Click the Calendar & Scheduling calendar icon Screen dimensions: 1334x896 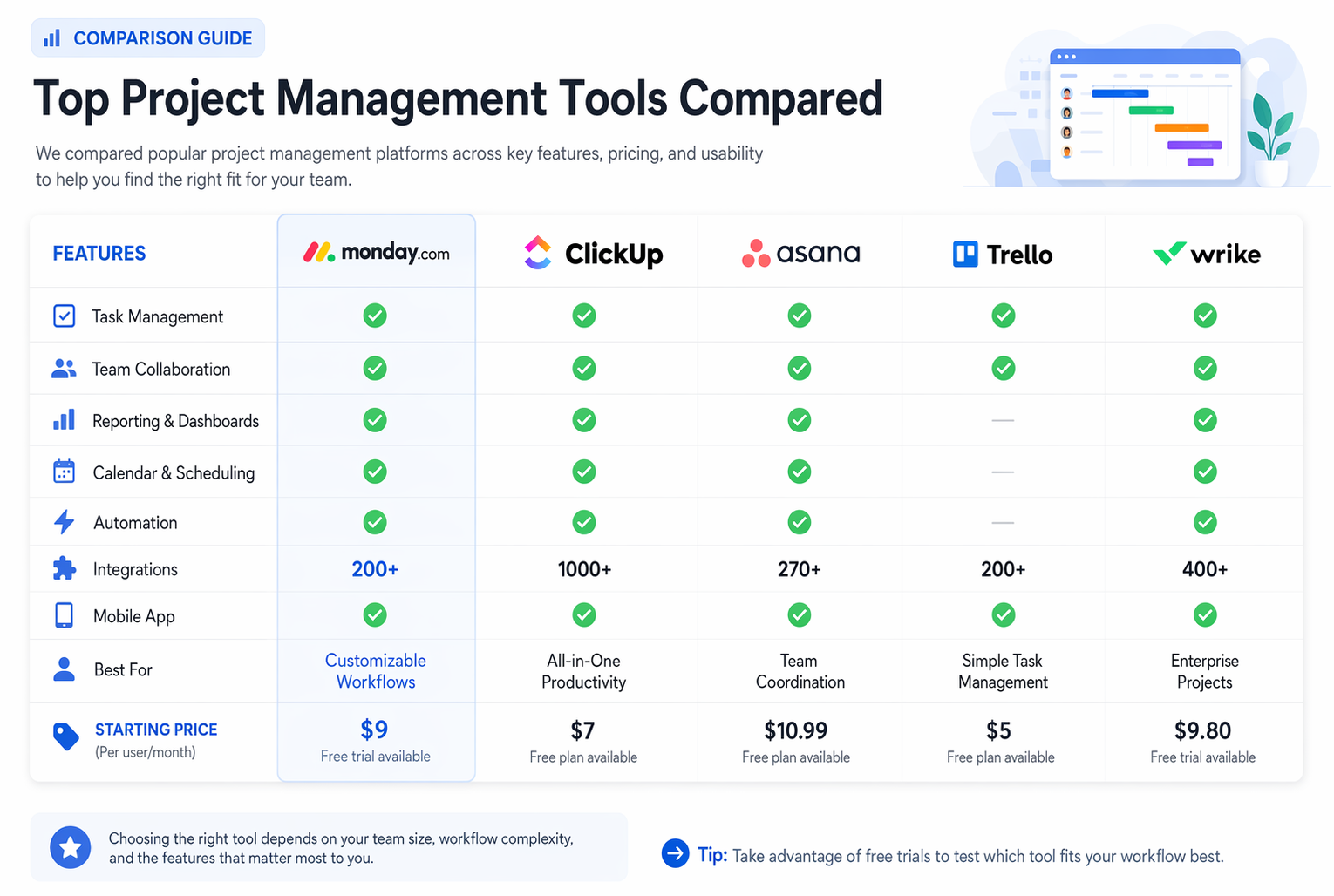tap(64, 472)
